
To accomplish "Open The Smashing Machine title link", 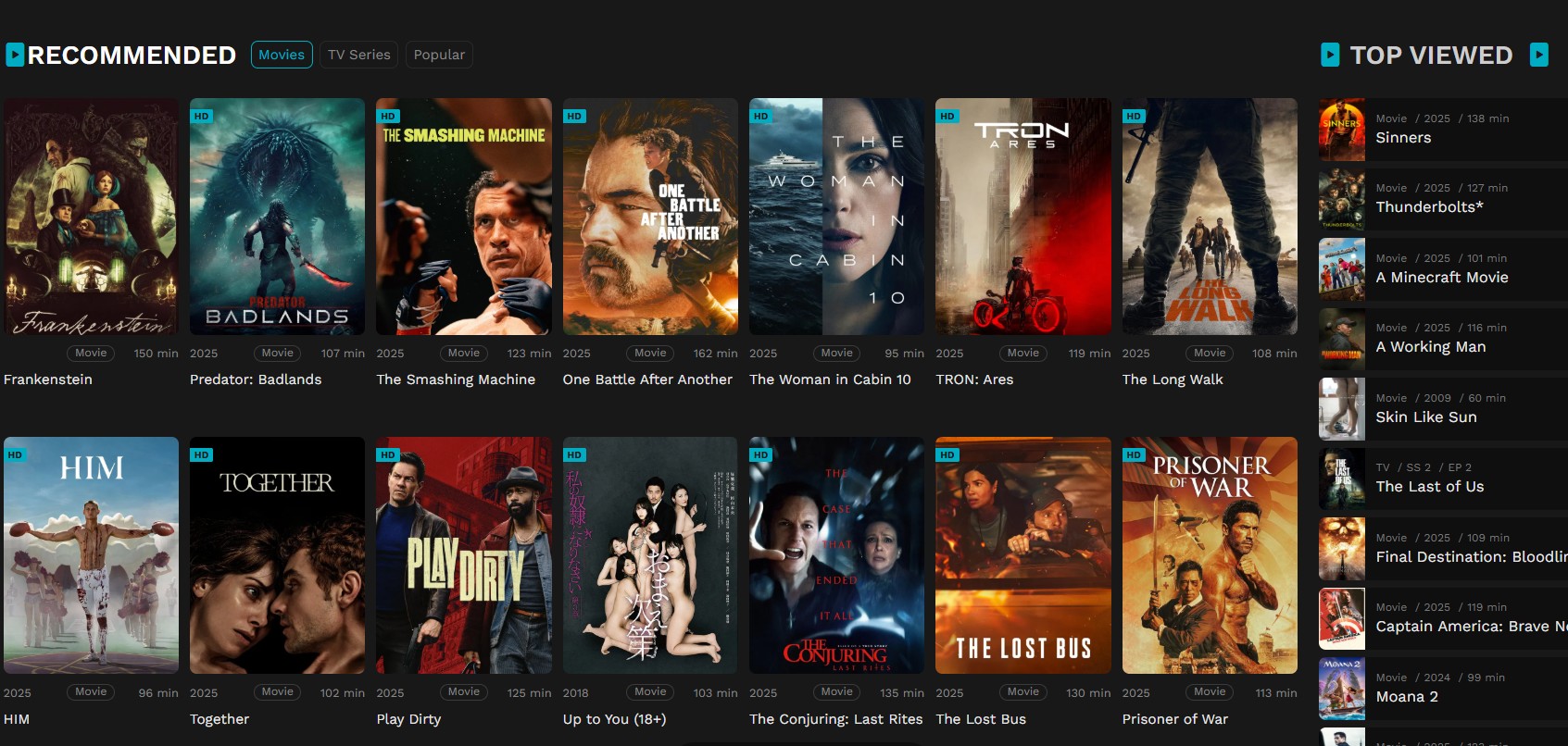I will click(456, 379).
